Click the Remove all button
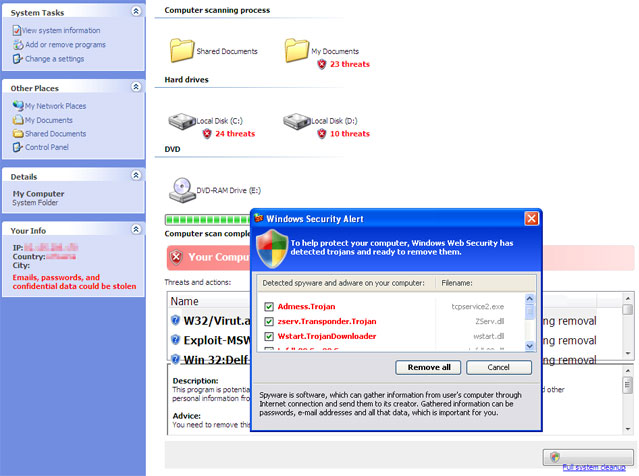 pyautogui.click(x=428, y=367)
